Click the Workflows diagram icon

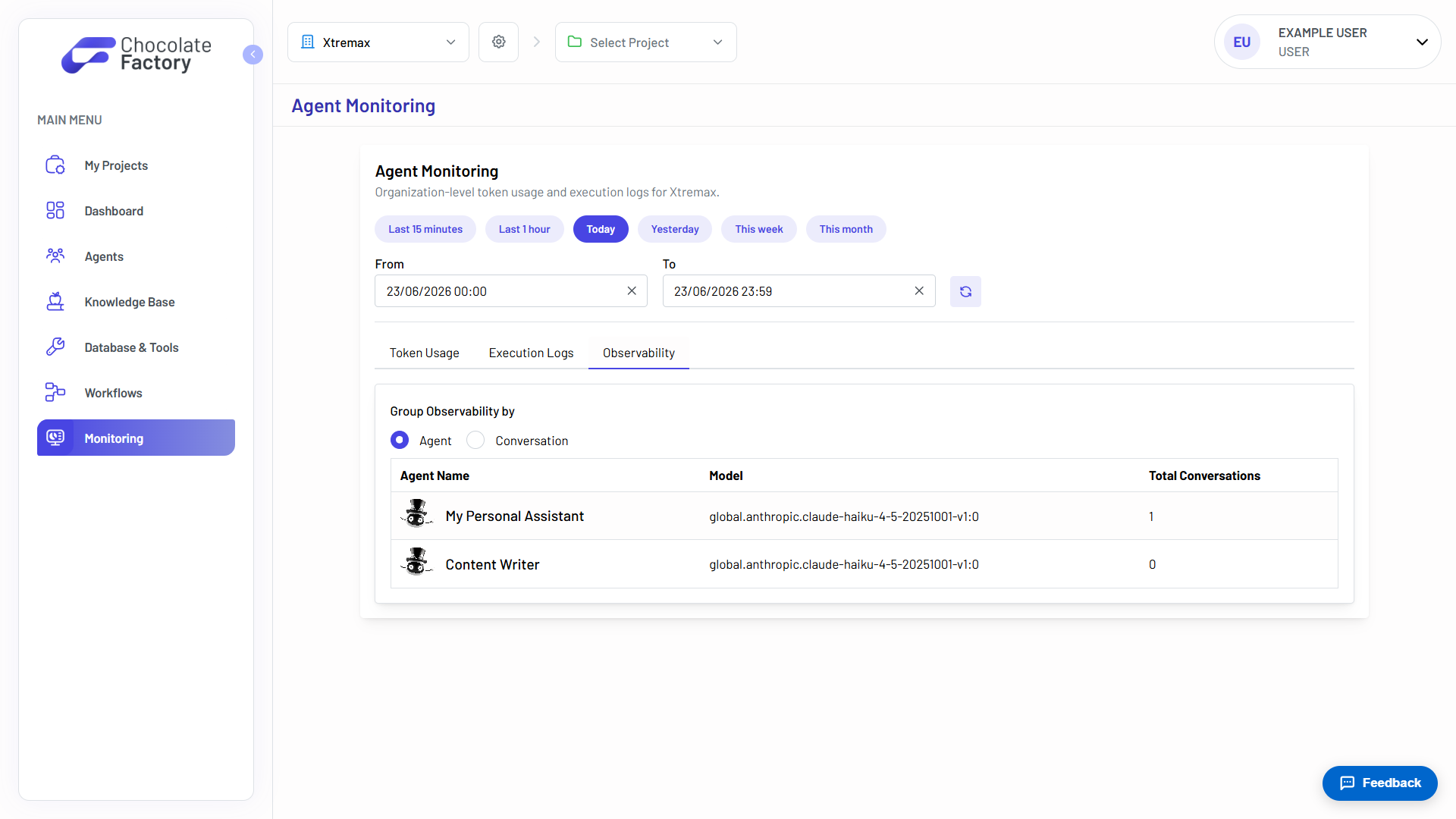[x=55, y=392]
